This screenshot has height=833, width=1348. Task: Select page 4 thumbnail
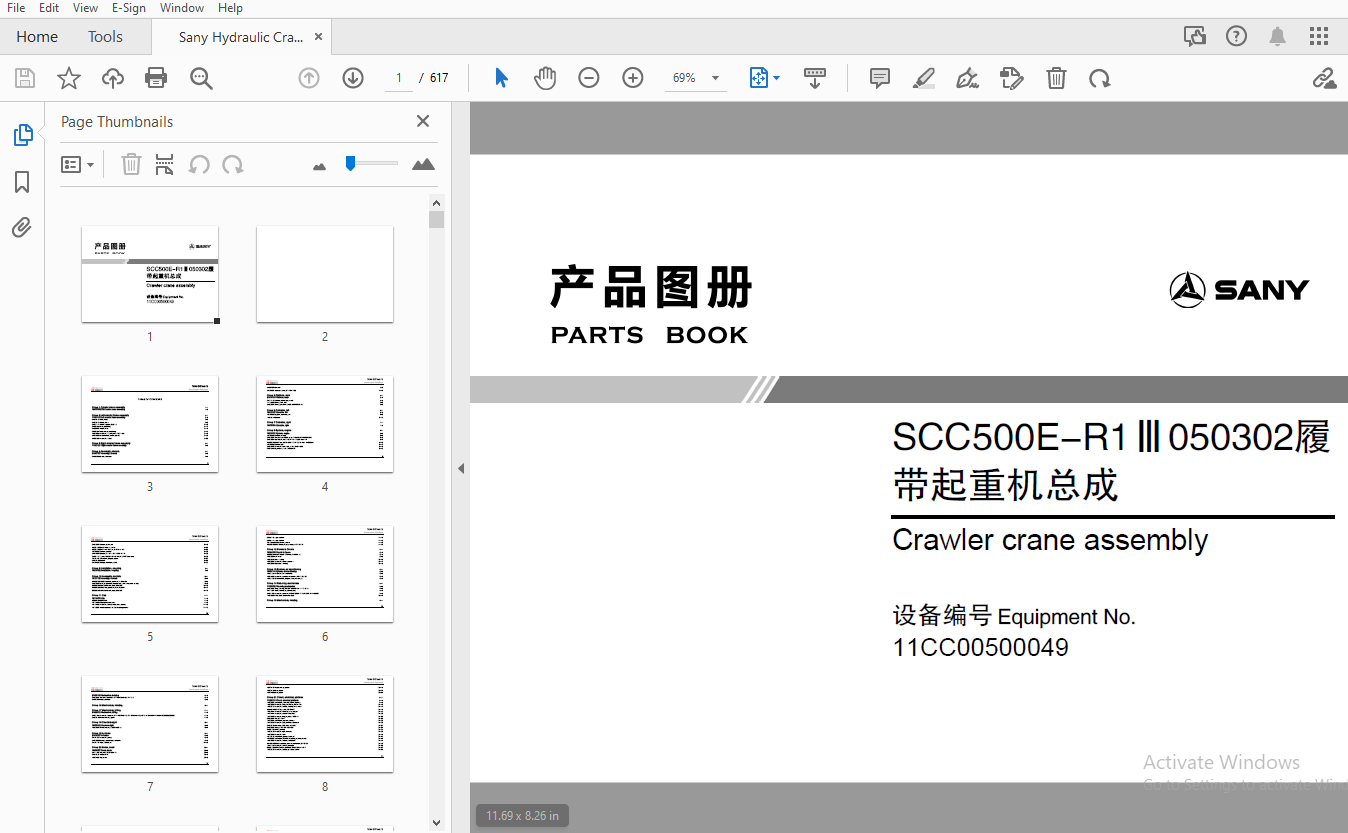click(325, 424)
